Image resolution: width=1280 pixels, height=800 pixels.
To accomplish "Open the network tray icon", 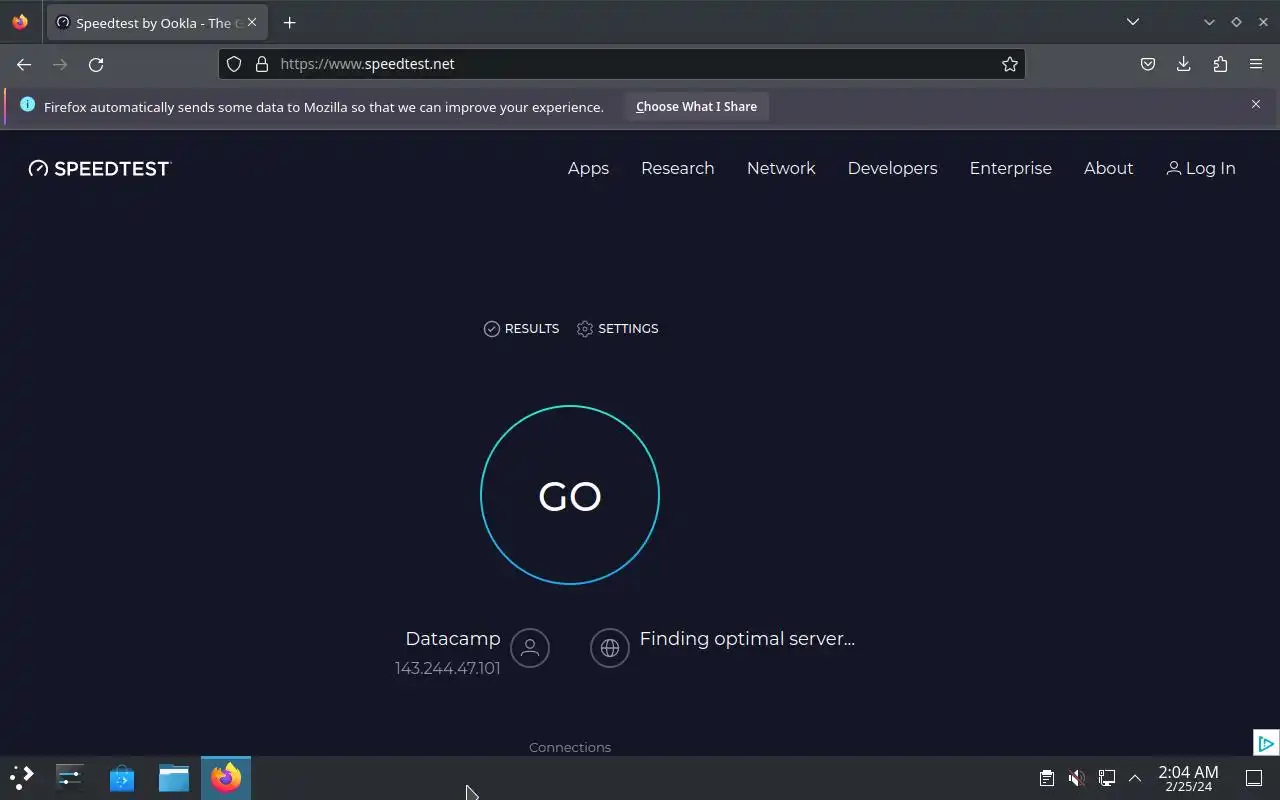I will point(1106,778).
